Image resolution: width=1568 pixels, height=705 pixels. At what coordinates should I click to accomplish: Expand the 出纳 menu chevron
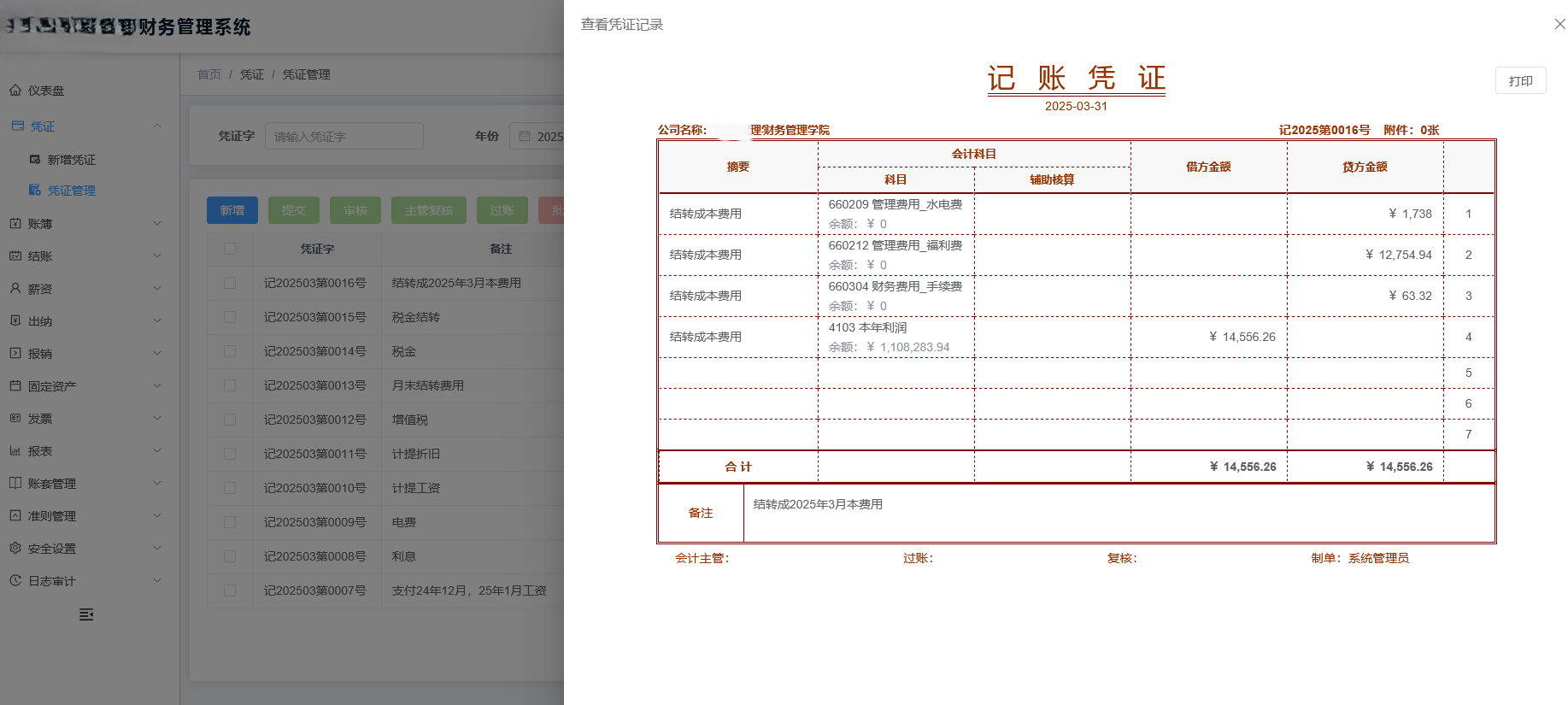(157, 320)
